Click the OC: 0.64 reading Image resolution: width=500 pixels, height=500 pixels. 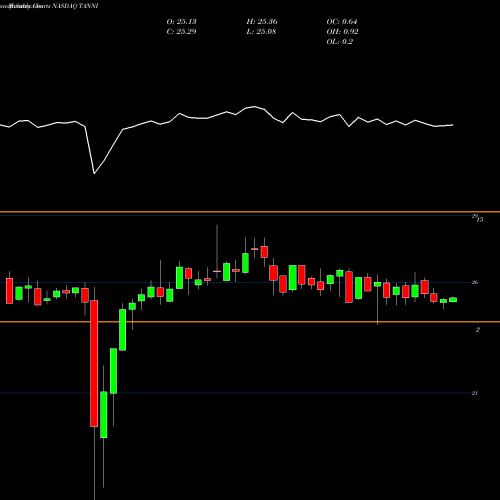pyautogui.click(x=342, y=22)
